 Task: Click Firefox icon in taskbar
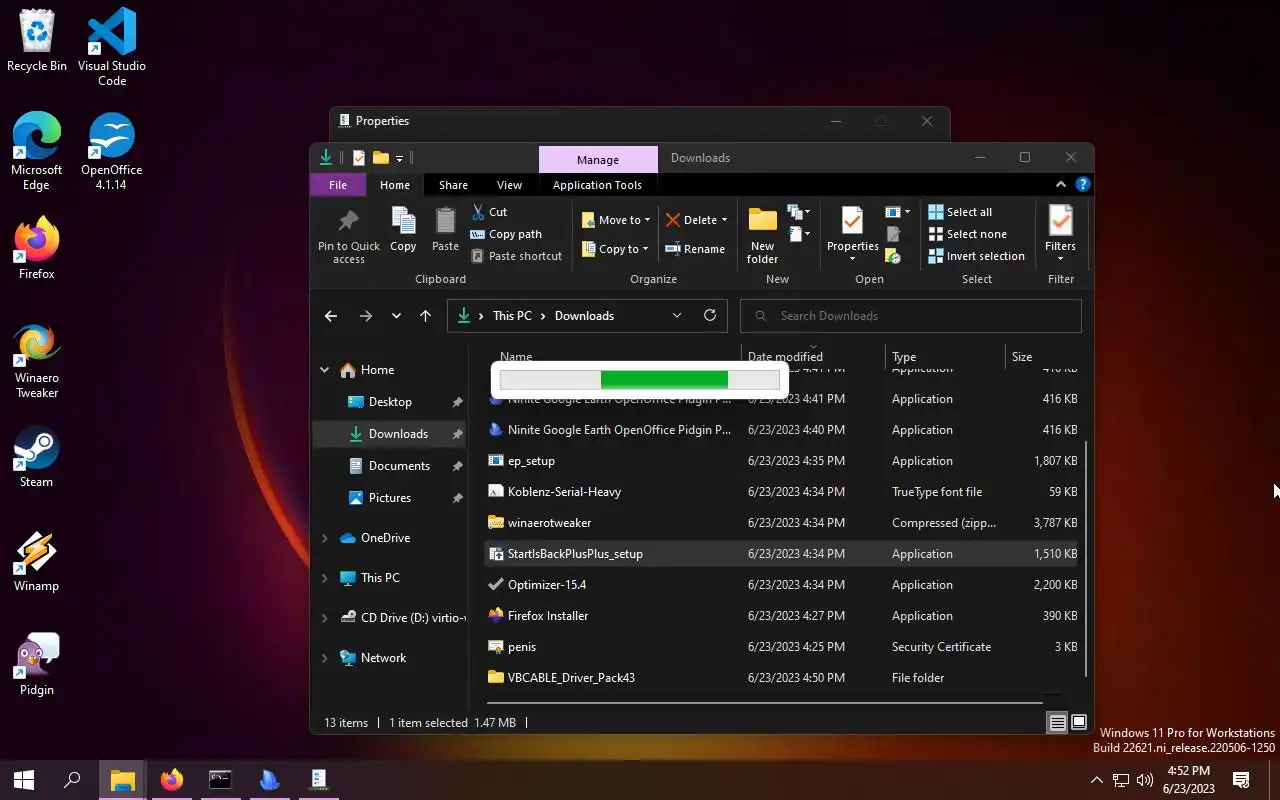172,779
